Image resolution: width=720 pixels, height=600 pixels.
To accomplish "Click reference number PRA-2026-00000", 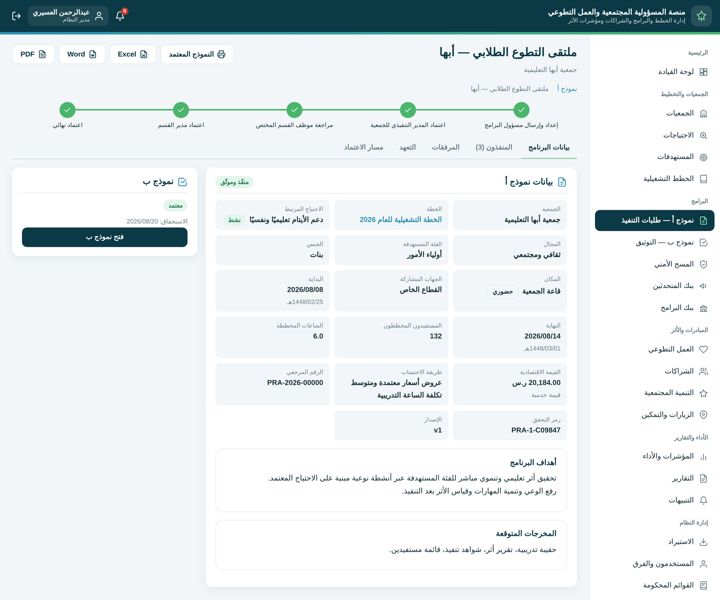I will coord(295,382).
